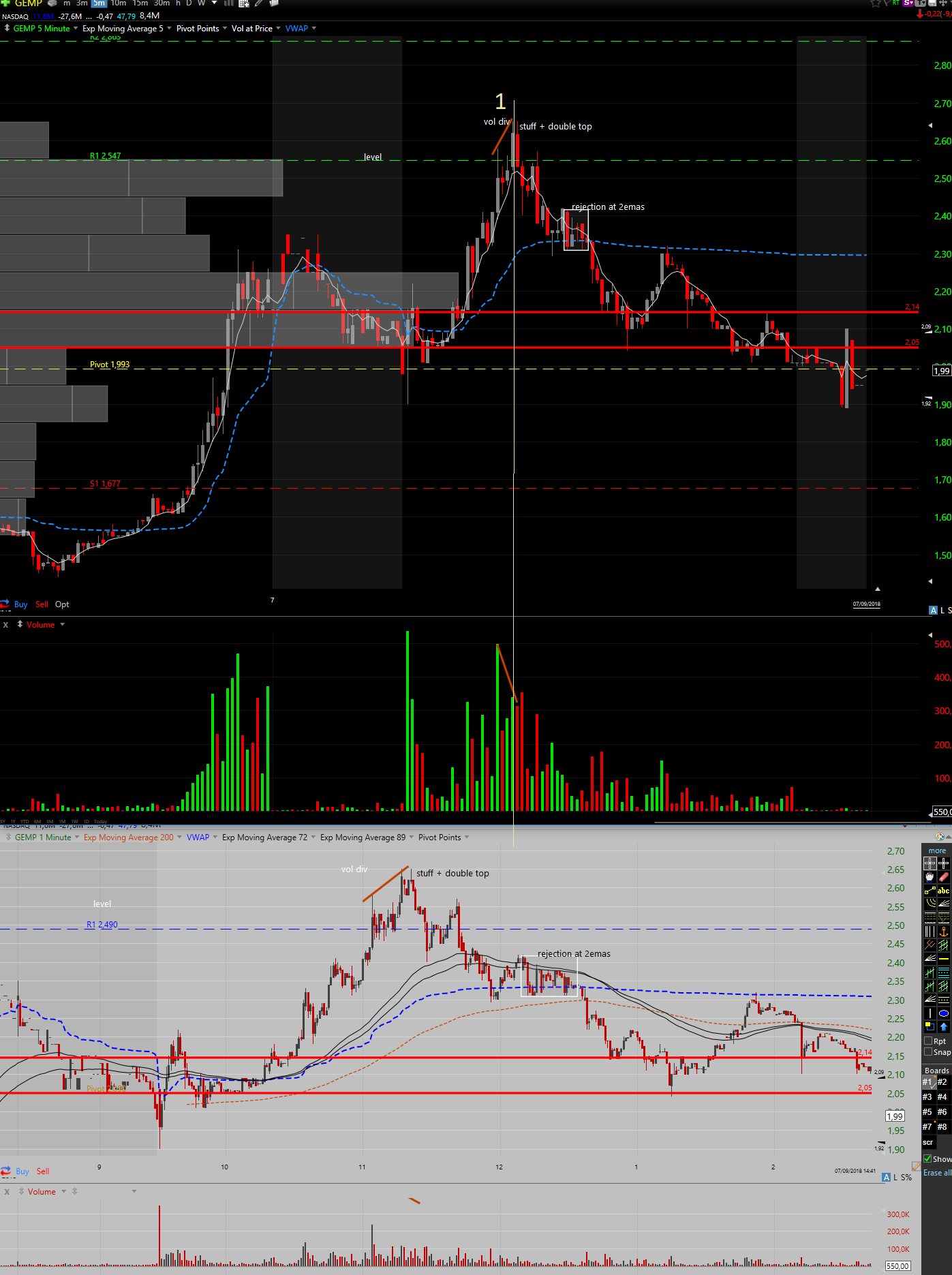Click the 'stuff + double top' note on 5 Minute chart
This screenshot has height=1275, width=952.
(555, 127)
